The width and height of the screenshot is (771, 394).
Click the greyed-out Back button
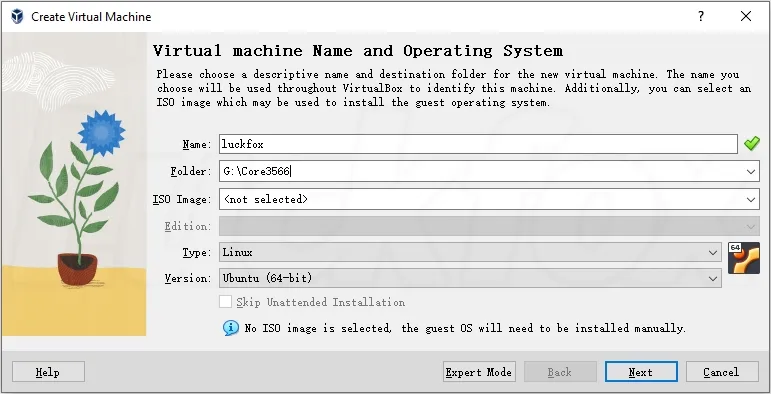click(x=560, y=372)
